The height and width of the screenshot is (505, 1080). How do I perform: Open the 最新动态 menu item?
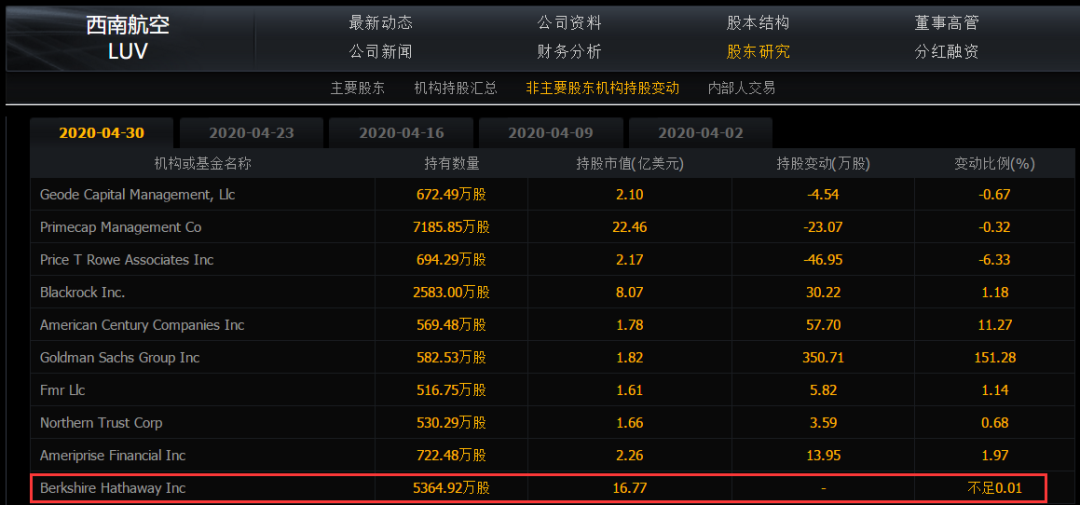tap(380, 23)
